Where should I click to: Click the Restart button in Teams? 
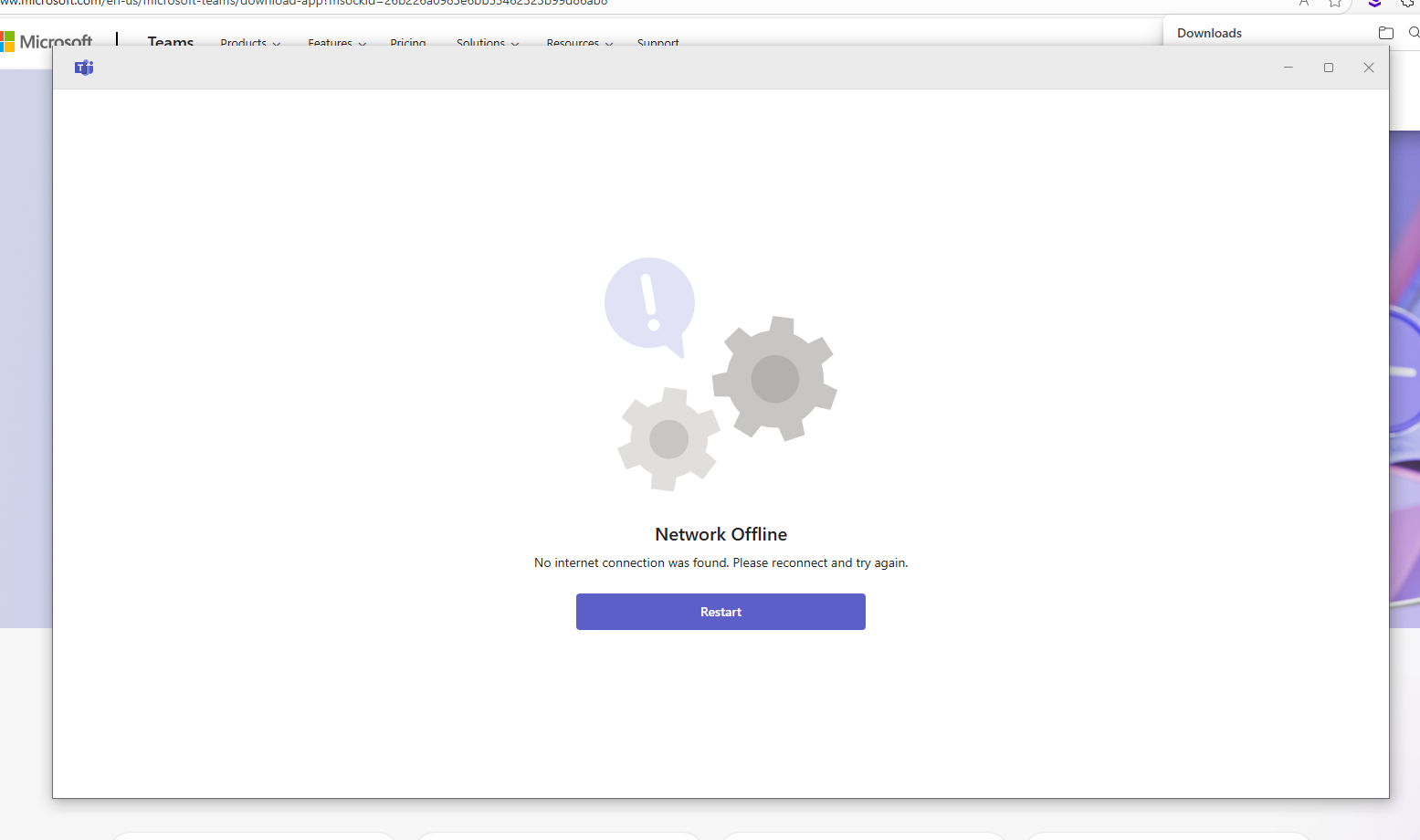click(x=721, y=612)
